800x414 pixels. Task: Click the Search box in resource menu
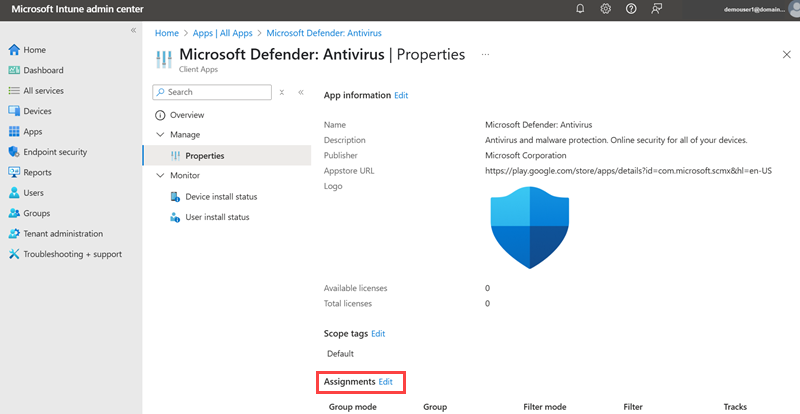[x=212, y=92]
